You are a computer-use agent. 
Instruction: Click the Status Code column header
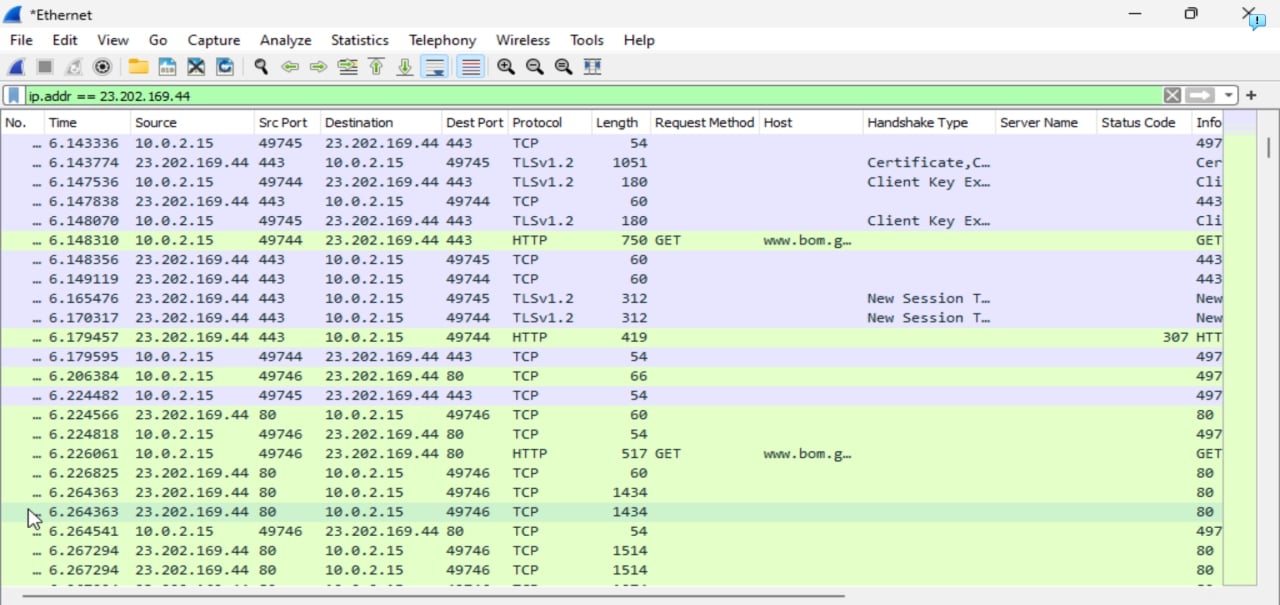(1144, 123)
